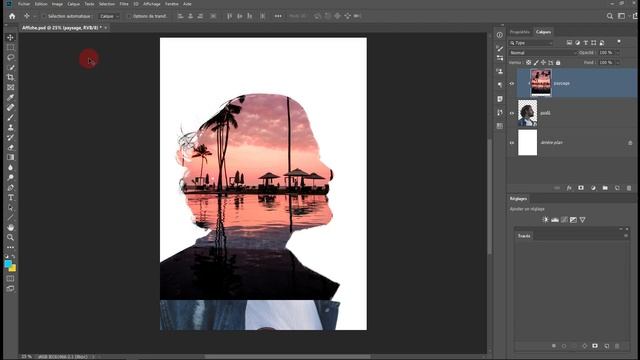Toggle lock transparent pixels
Image resolution: width=640 pixels, height=360 pixels.
tap(529, 63)
